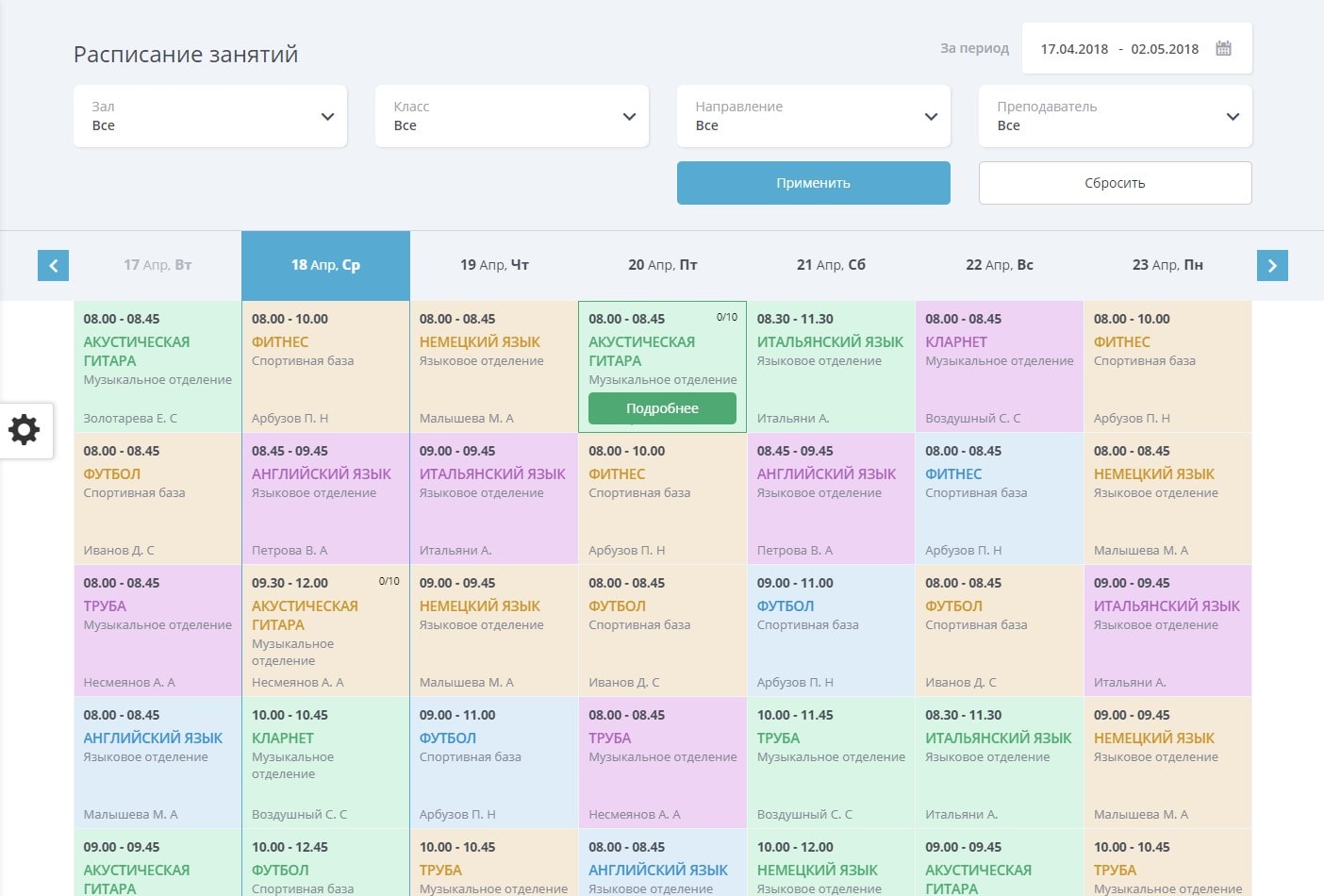The height and width of the screenshot is (896, 1324).
Task: Expand the Зал dropdown
Action: tap(210, 116)
